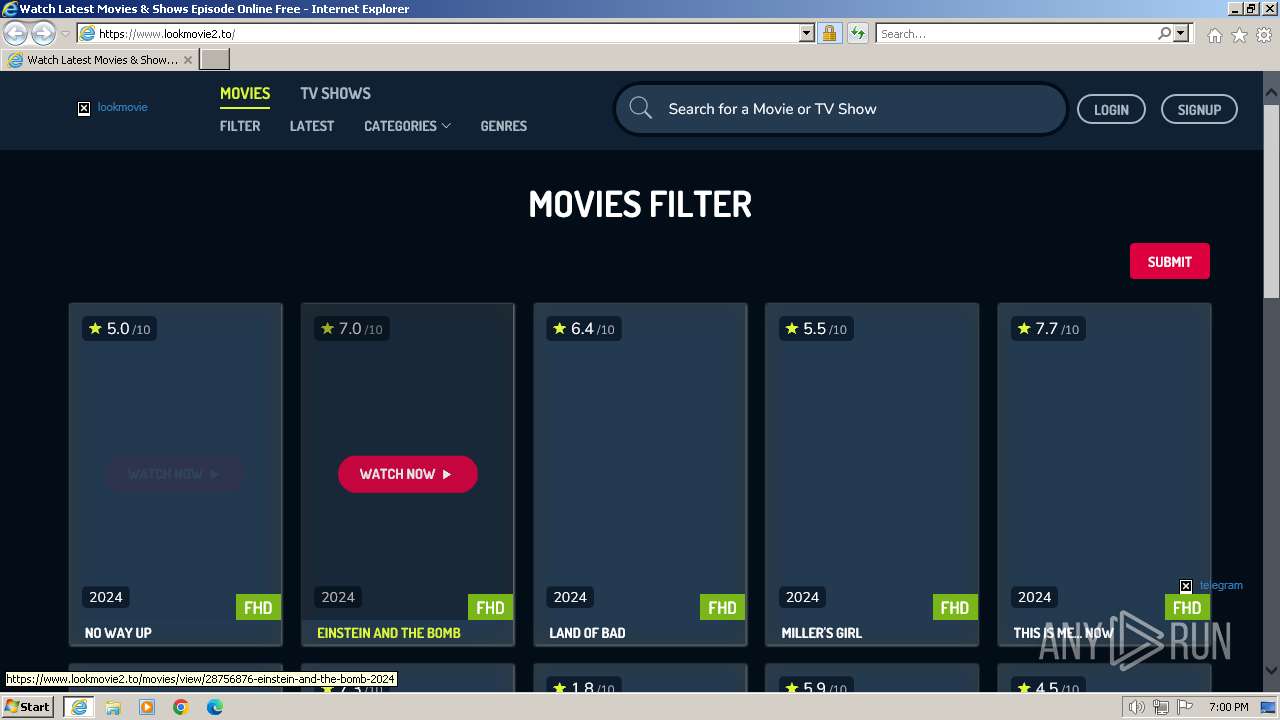This screenshot has width=1280, height=720.
Task: Open the 7.7 rated movie poster card
Action: [x=1104, y=474]
